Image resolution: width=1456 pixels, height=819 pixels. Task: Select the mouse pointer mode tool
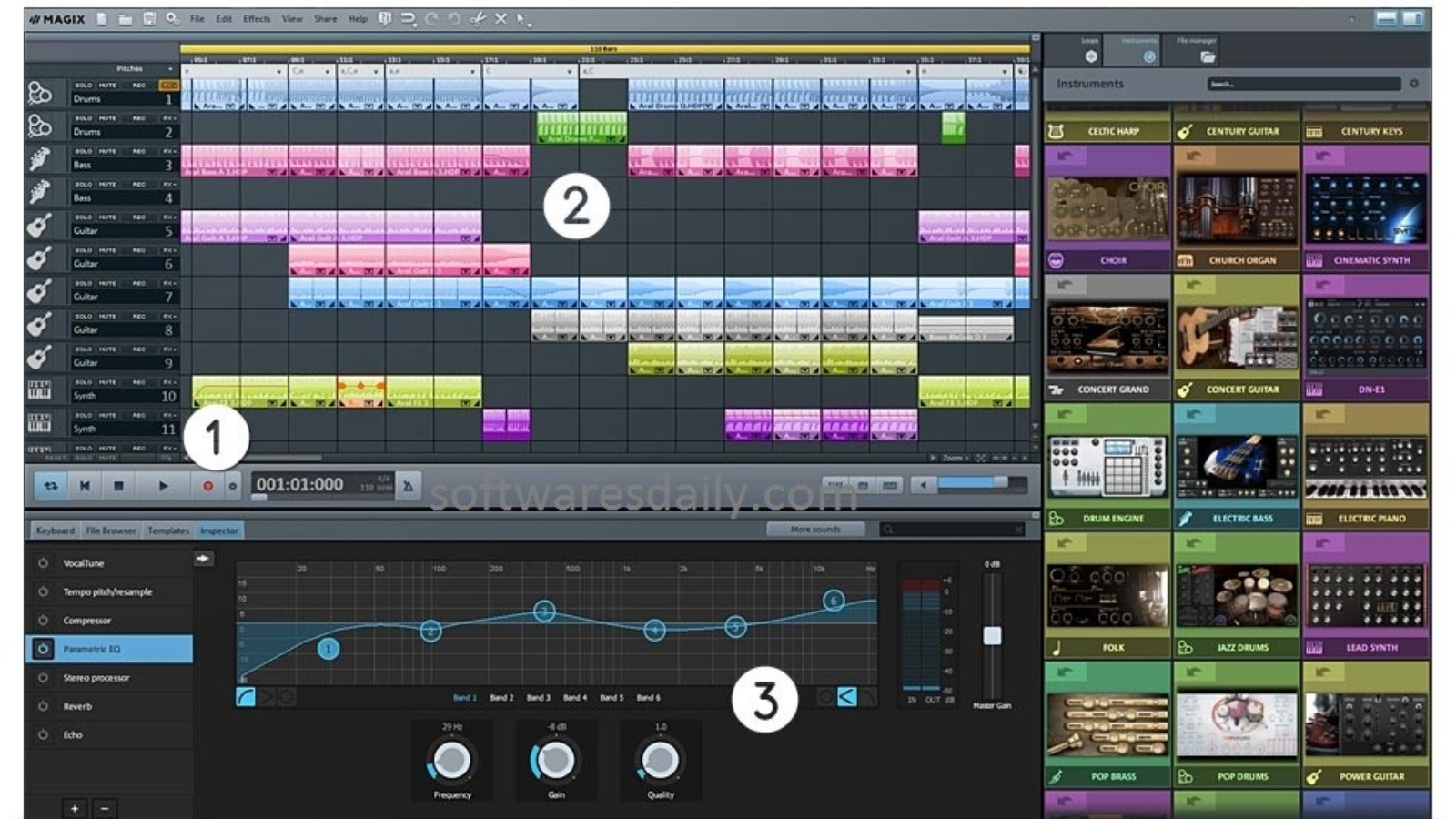point(521,18)
